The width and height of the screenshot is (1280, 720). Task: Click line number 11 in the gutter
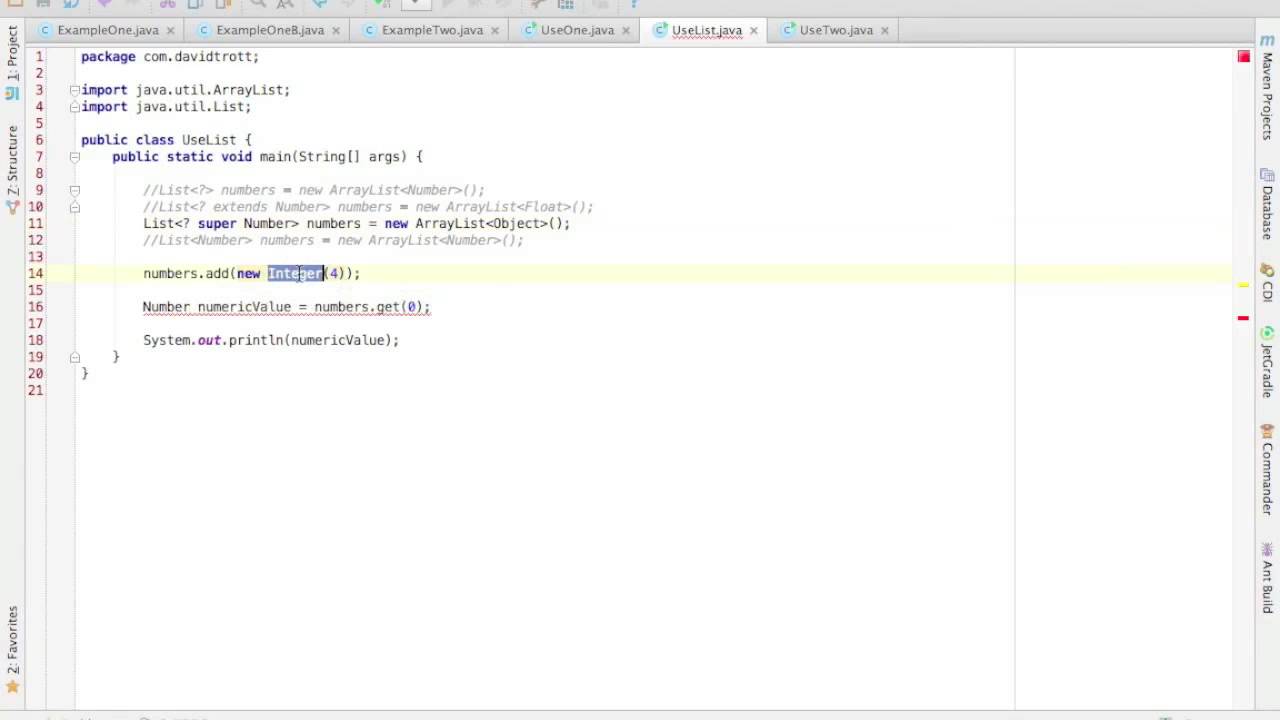pyautogui.click(x=36, y=223)
